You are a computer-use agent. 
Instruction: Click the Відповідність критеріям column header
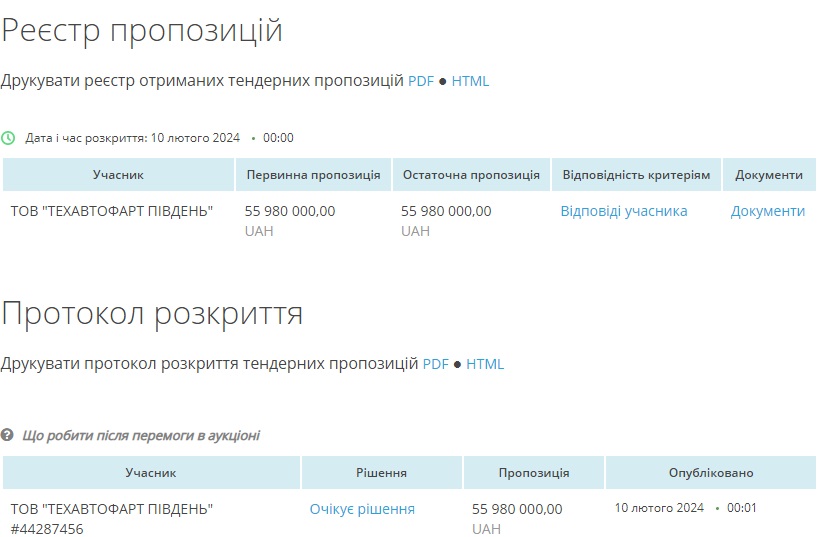(636, 174)
